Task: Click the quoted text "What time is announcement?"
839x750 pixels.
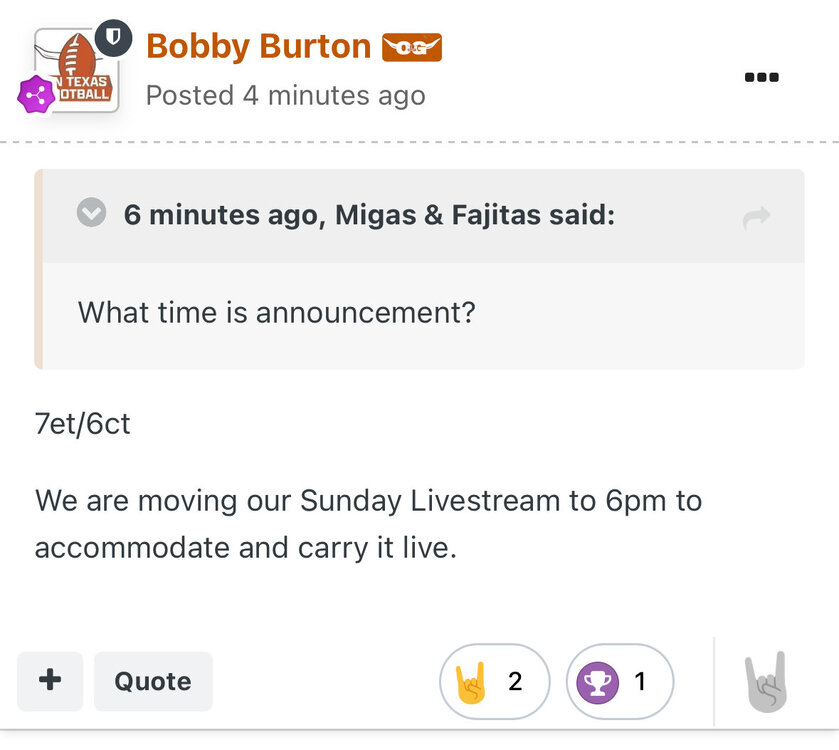Action: (x=276, y=313)
